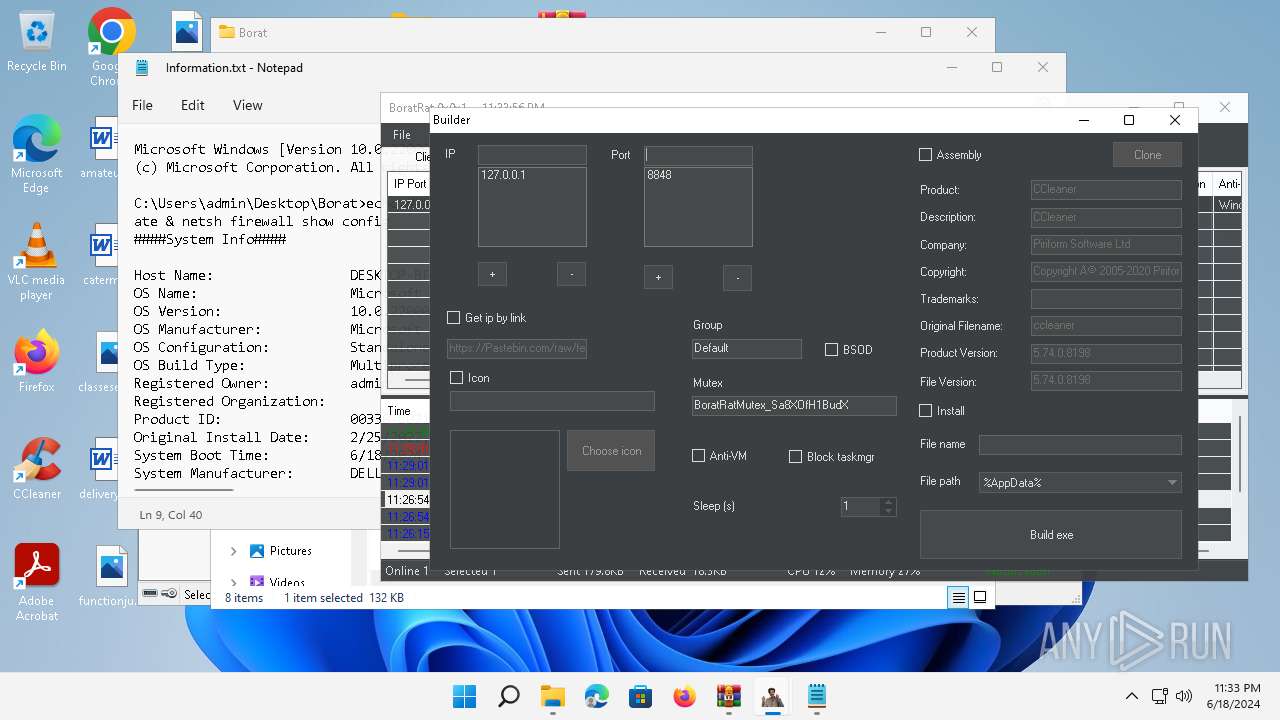The width and height of the screenshot is (1280, 720).
Task: Open volume control in system tray
Action: pyautogui.click(x=1184, y=696)
